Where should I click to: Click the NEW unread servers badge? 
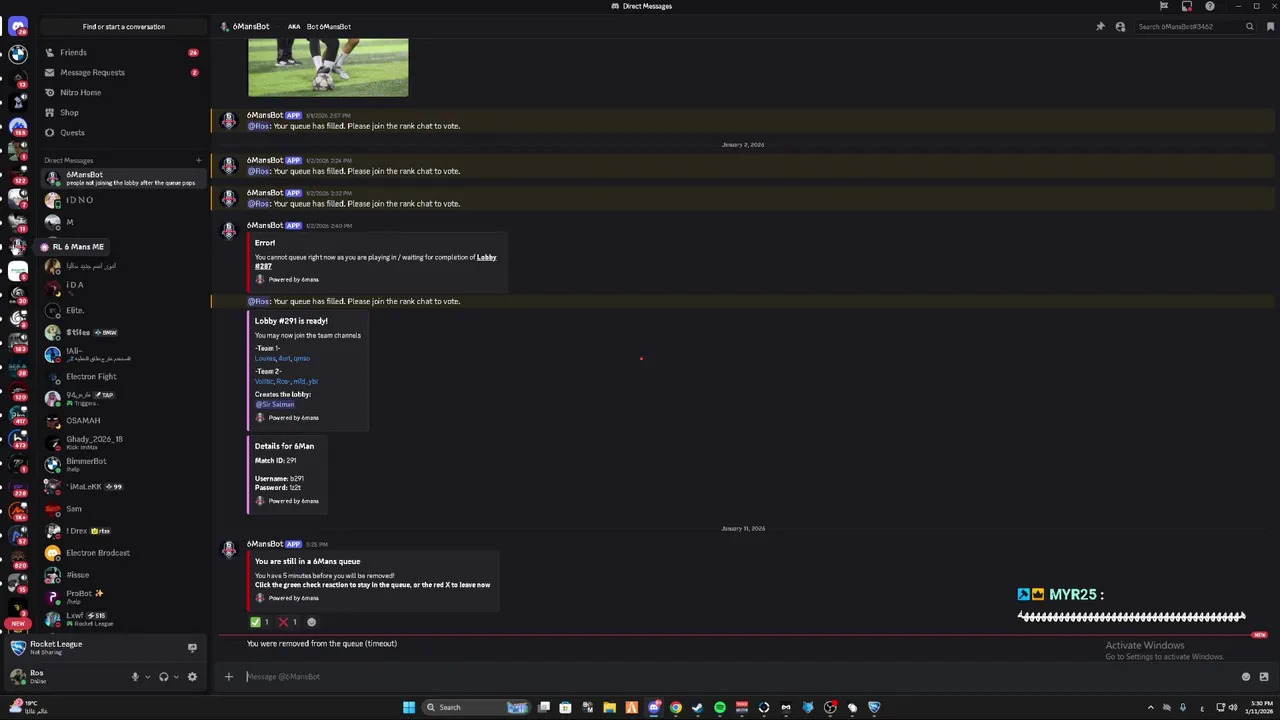click(17, 623)
